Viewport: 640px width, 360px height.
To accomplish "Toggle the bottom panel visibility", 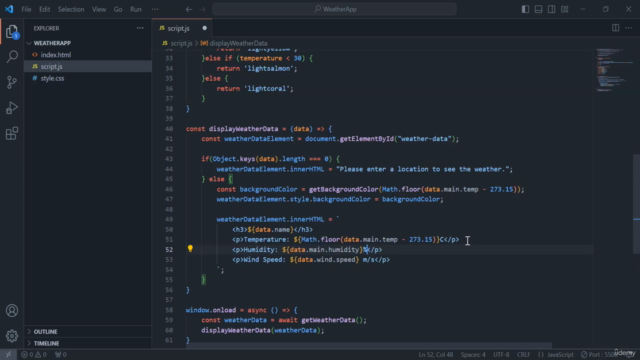I will tap(538, 9).
